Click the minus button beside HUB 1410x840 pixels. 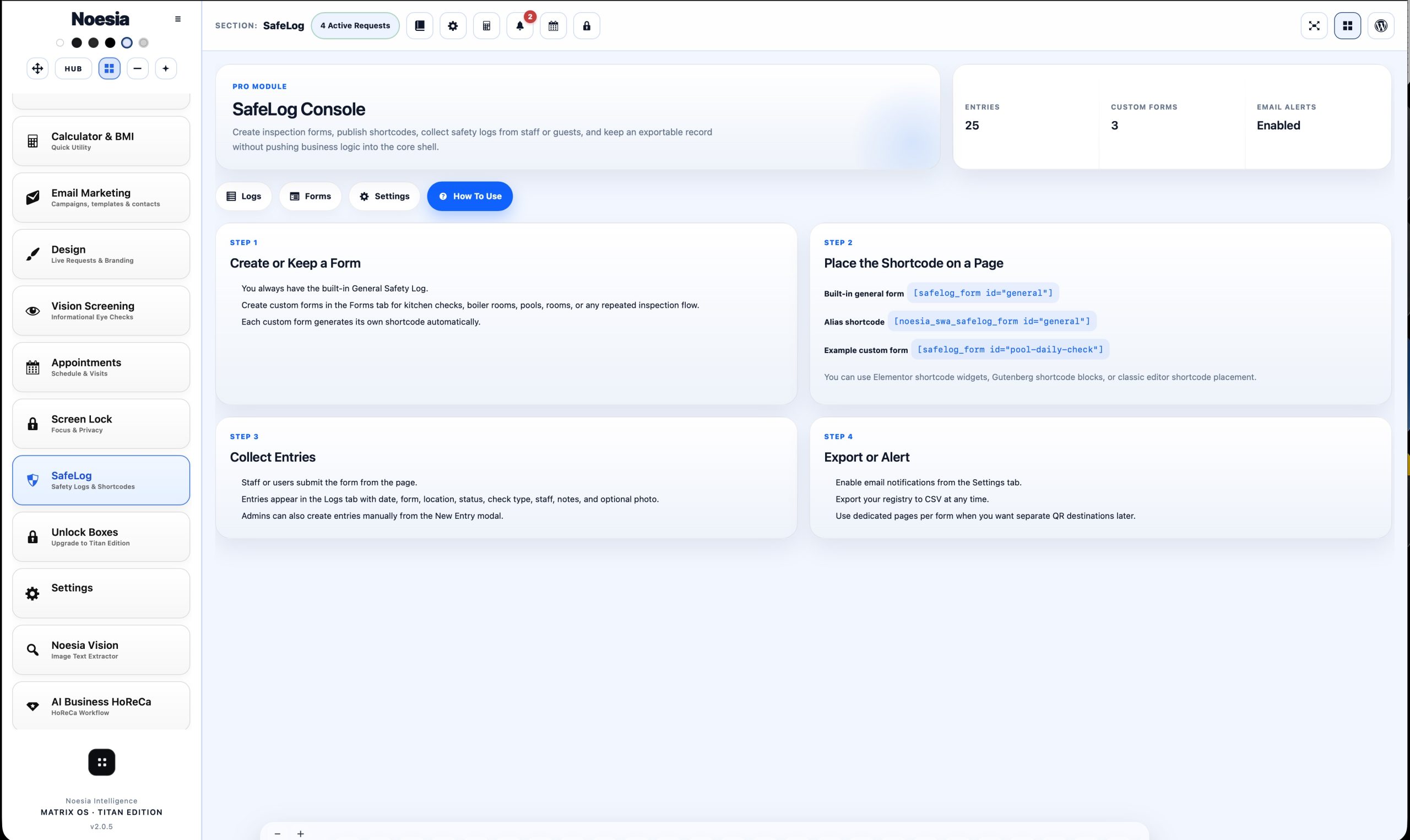click(x=138, y=68)
